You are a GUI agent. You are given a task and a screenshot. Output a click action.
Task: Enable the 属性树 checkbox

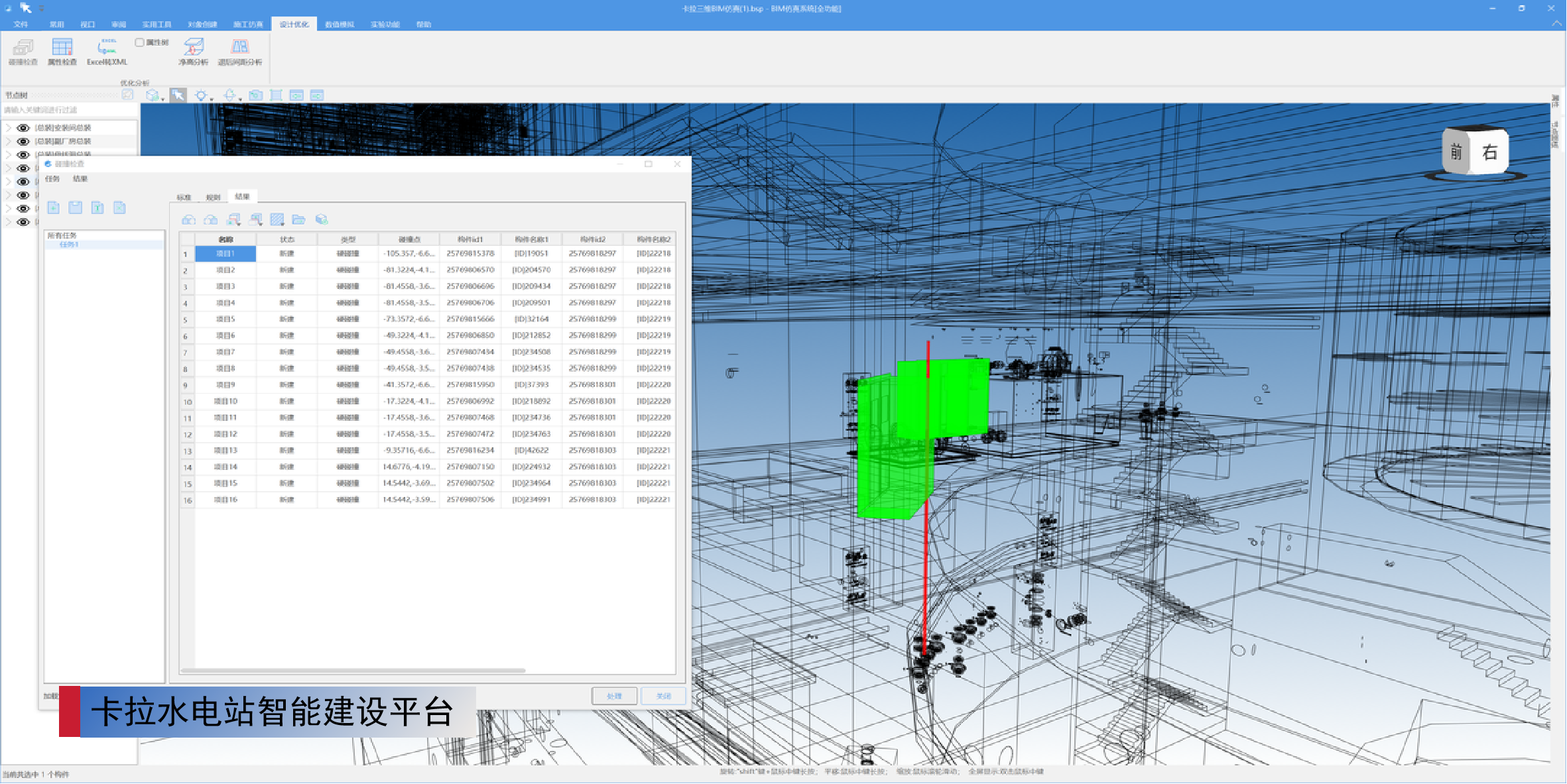tap(139, 42)
